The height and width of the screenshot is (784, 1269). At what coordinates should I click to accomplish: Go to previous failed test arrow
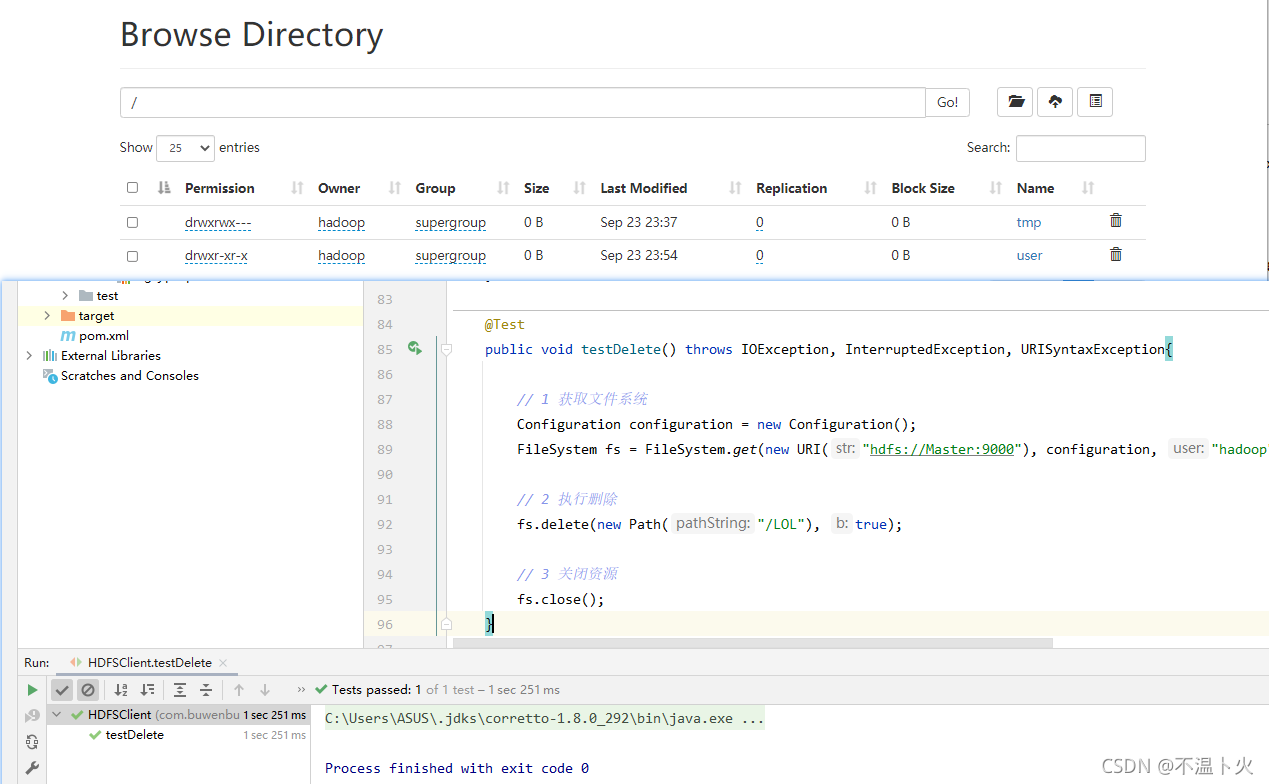point(239,690)
